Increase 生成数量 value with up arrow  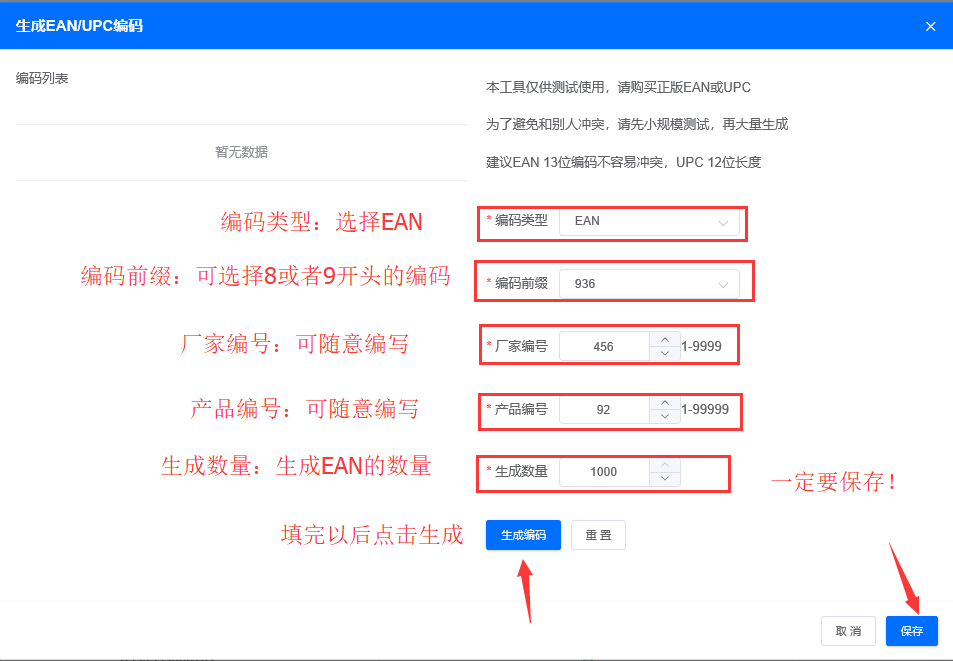coord(665,465)
